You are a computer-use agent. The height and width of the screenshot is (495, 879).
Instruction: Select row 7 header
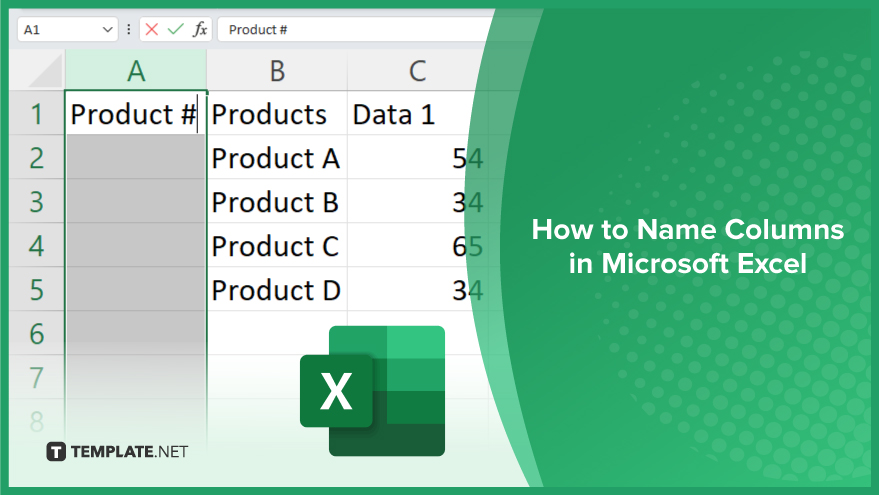36,377
